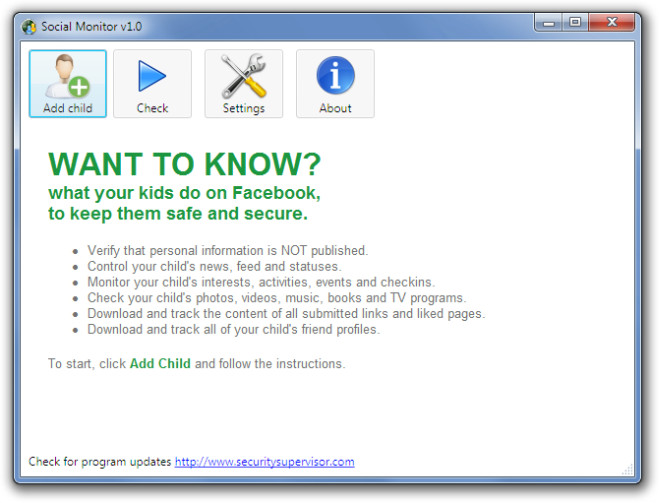
Task: Start the Check with the blue play button
Action: (152, 84)
